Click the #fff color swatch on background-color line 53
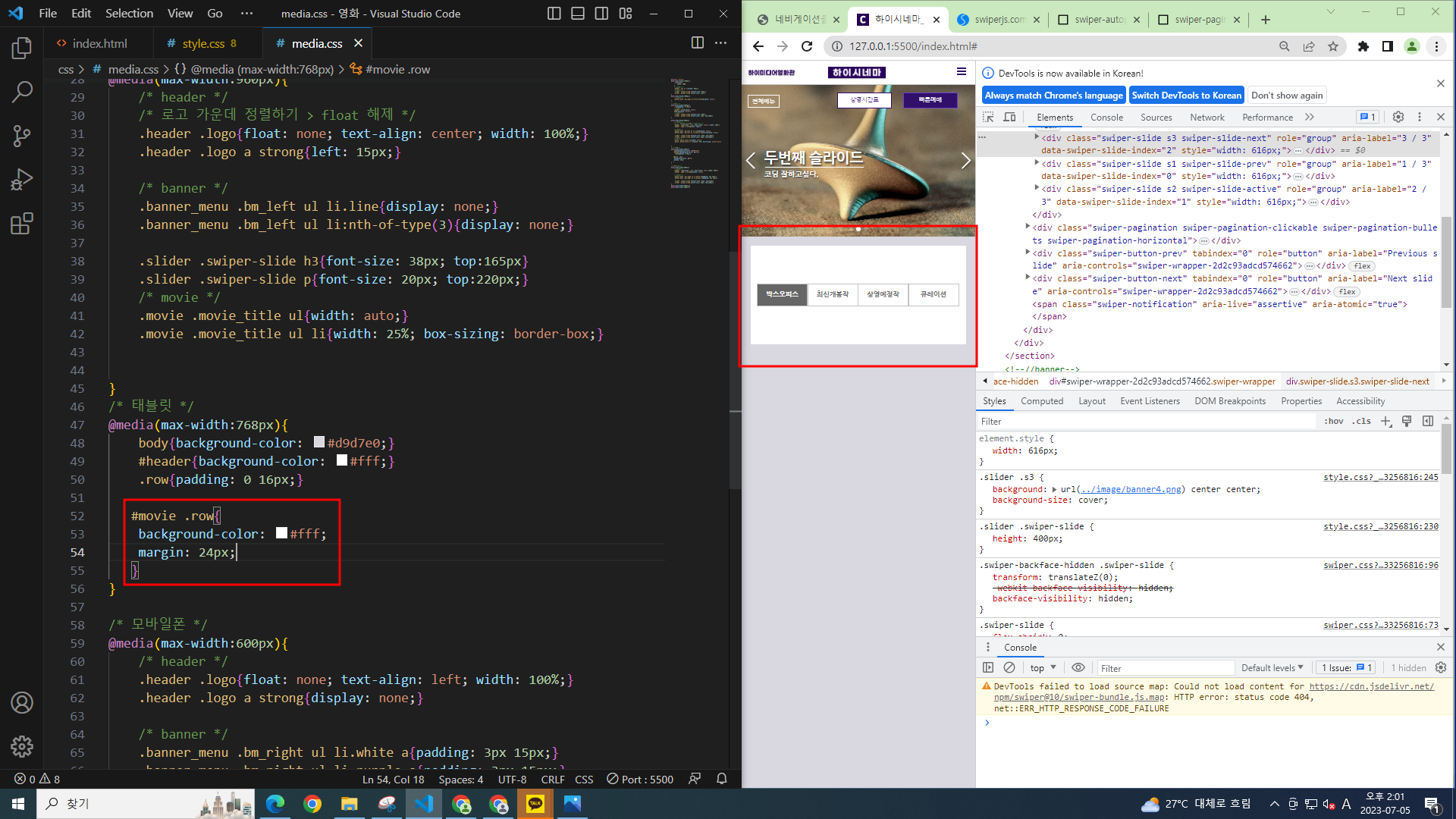This screenshot has height=819, width=1456. click(x=281, y=533)
